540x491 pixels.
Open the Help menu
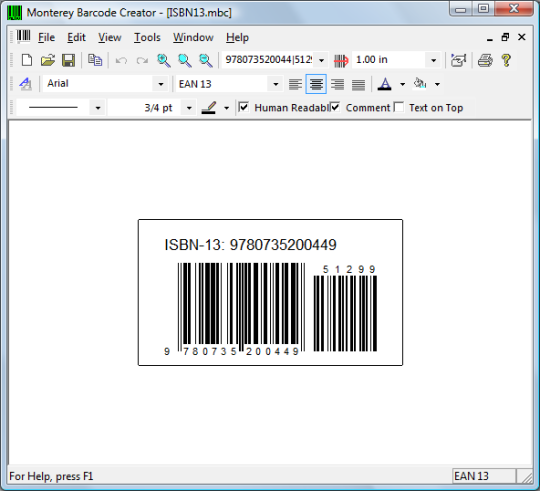(237, 37)
